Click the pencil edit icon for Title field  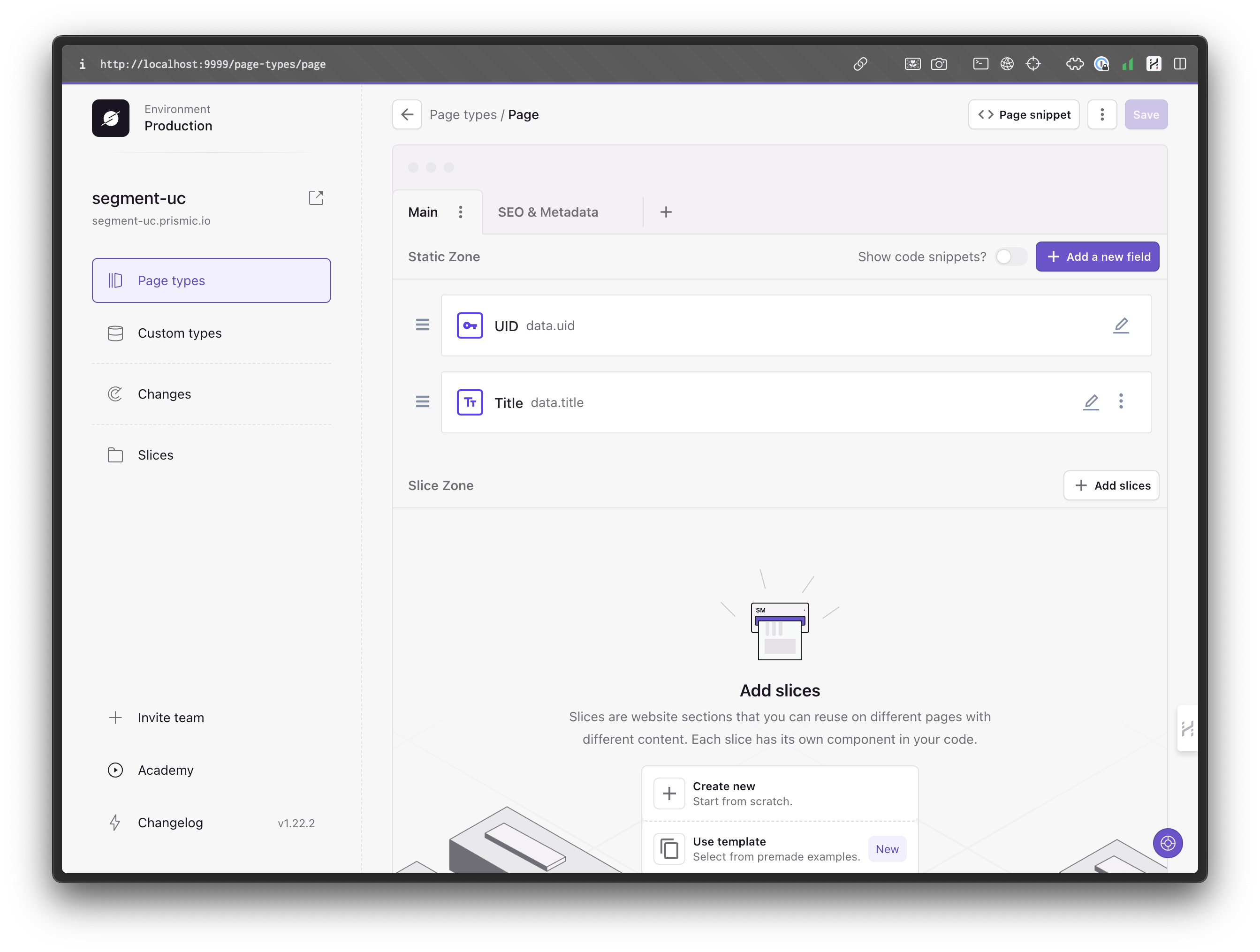pyautogui.click(x=1090, y=402)
